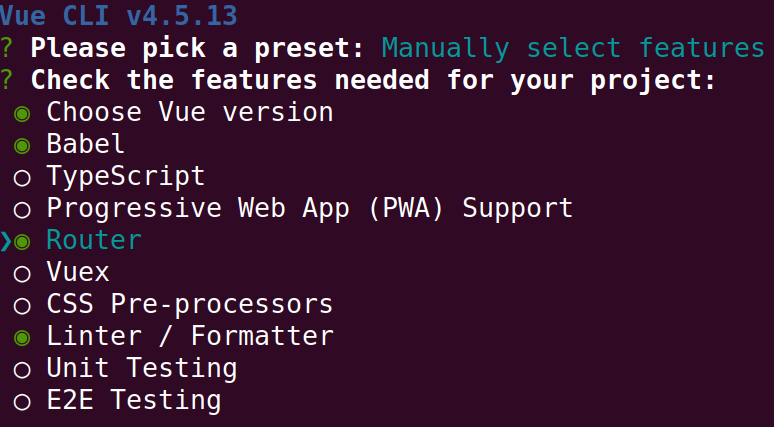The image size is (774, 427).
Task: Uncheck the Choose Vue version circle
Action: [x=22, y=113]
